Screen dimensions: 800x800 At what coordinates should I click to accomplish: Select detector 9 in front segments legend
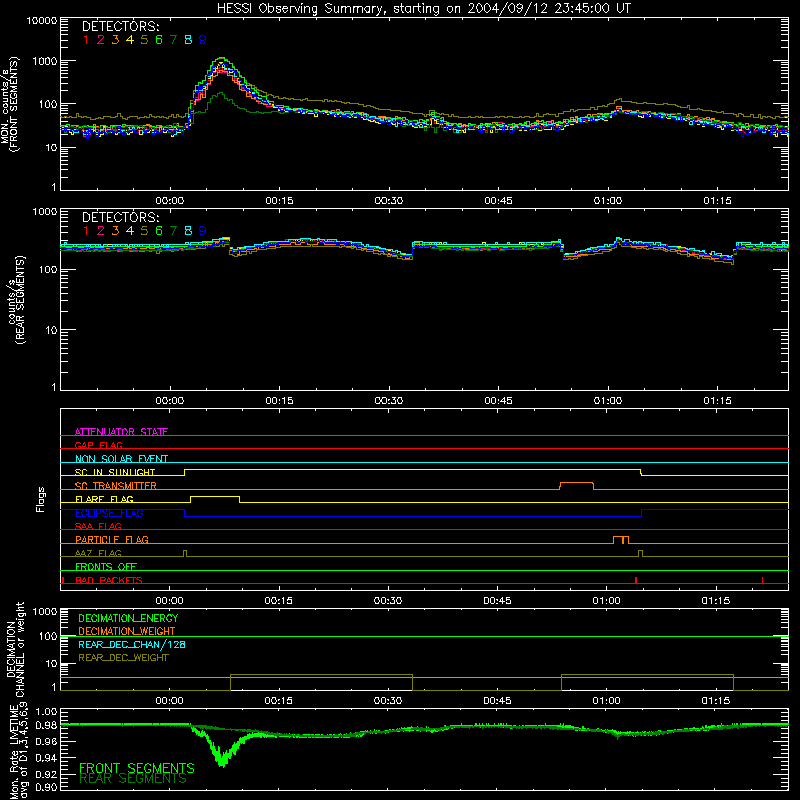[203, 40]
